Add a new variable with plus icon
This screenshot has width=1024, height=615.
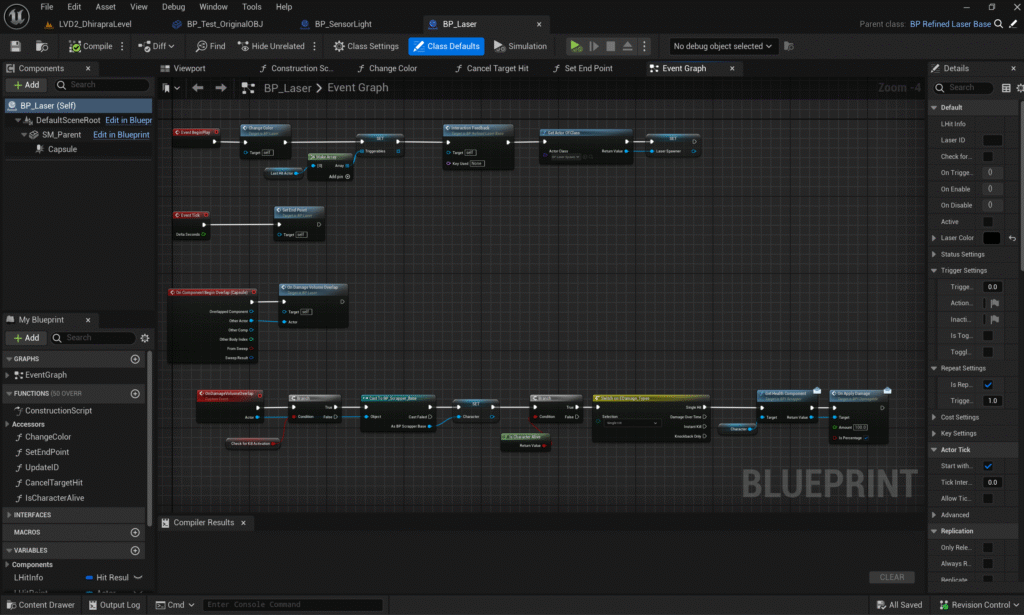click(135, 550)
